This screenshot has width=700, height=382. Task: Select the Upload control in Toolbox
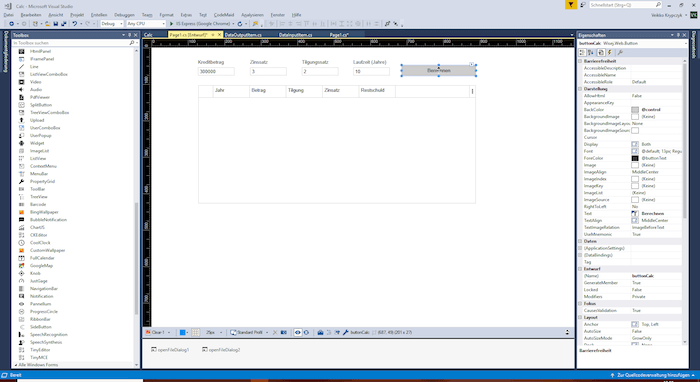tap(37, 120)
